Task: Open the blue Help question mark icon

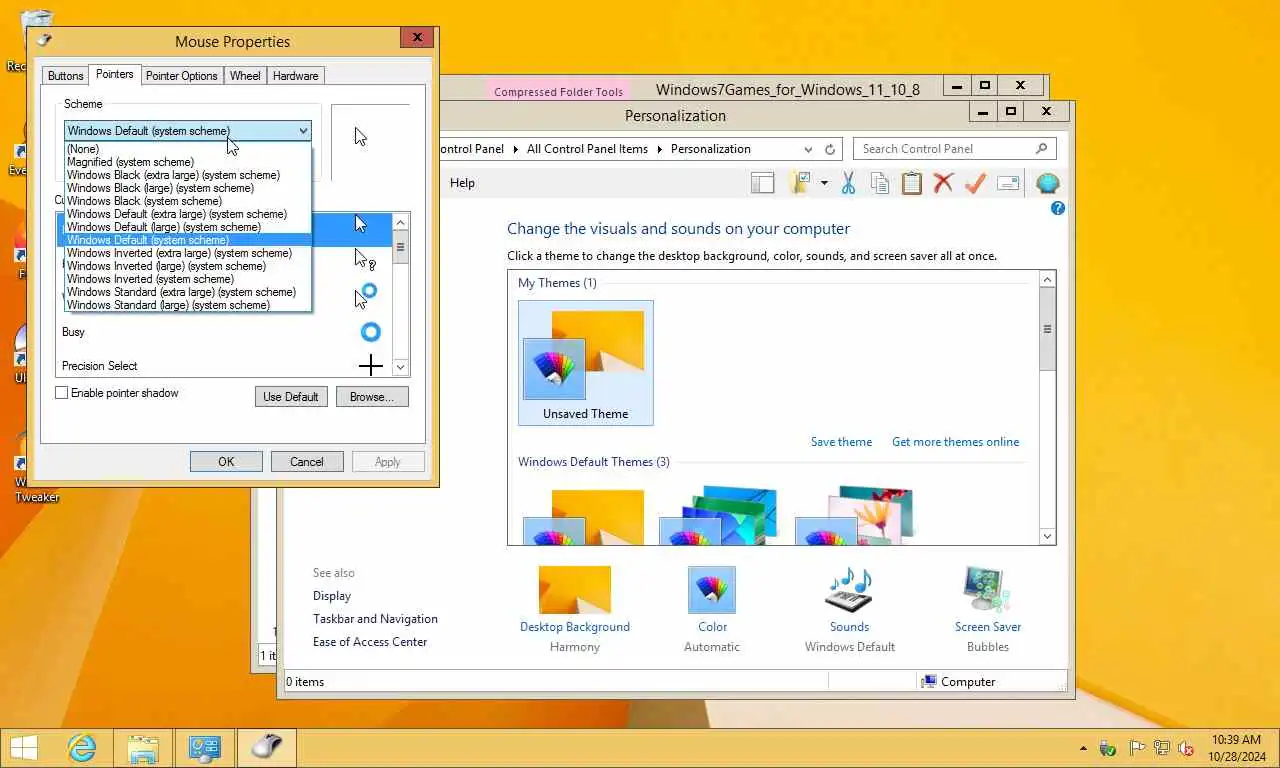Action: 1058,208
